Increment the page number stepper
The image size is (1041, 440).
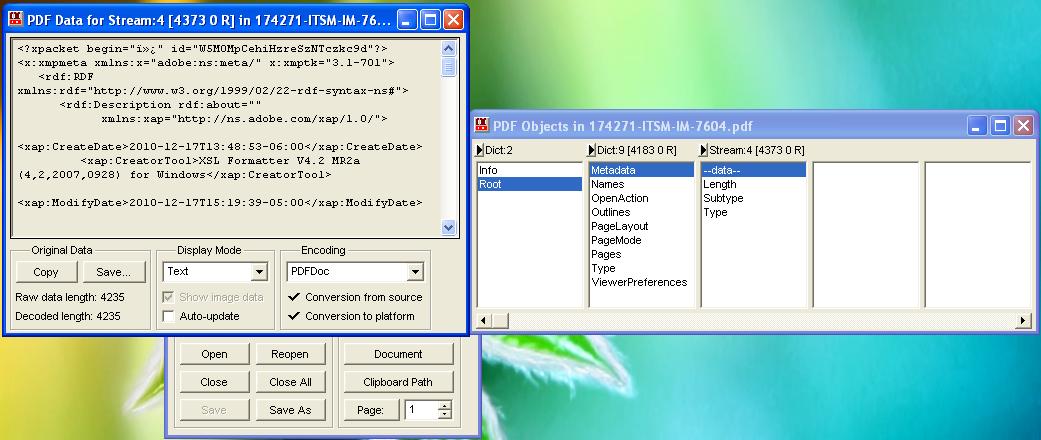click(x=445, y=405)
